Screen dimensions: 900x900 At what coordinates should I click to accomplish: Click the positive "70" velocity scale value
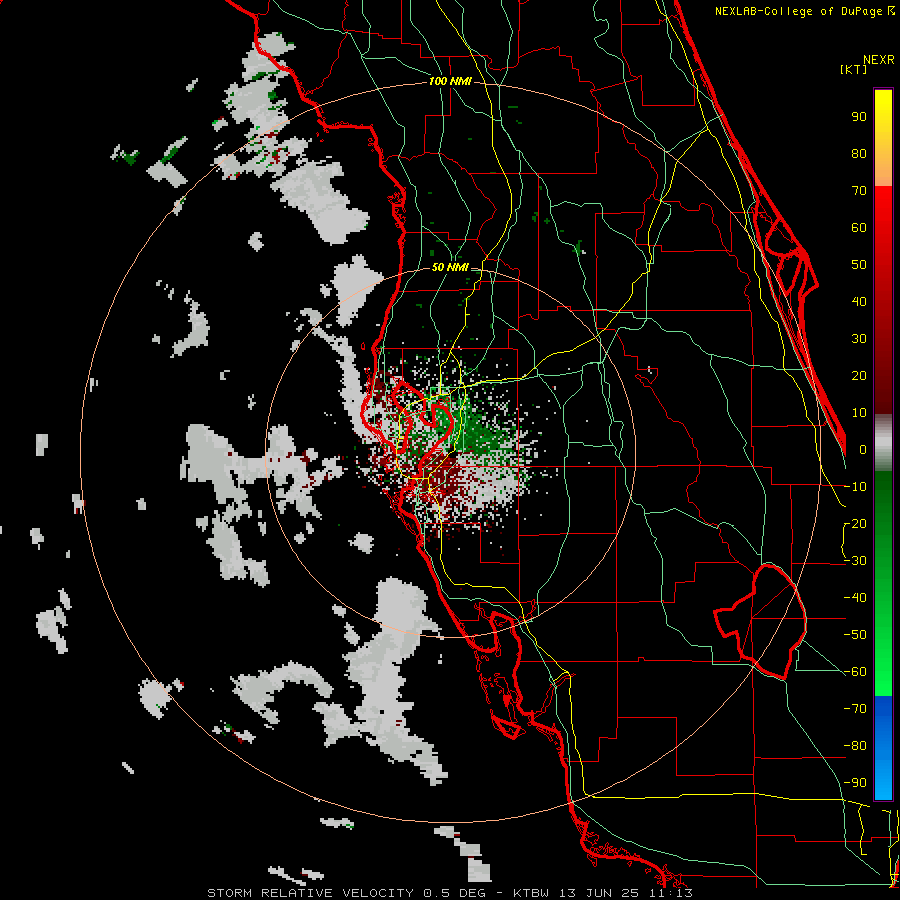click(859, 191)
